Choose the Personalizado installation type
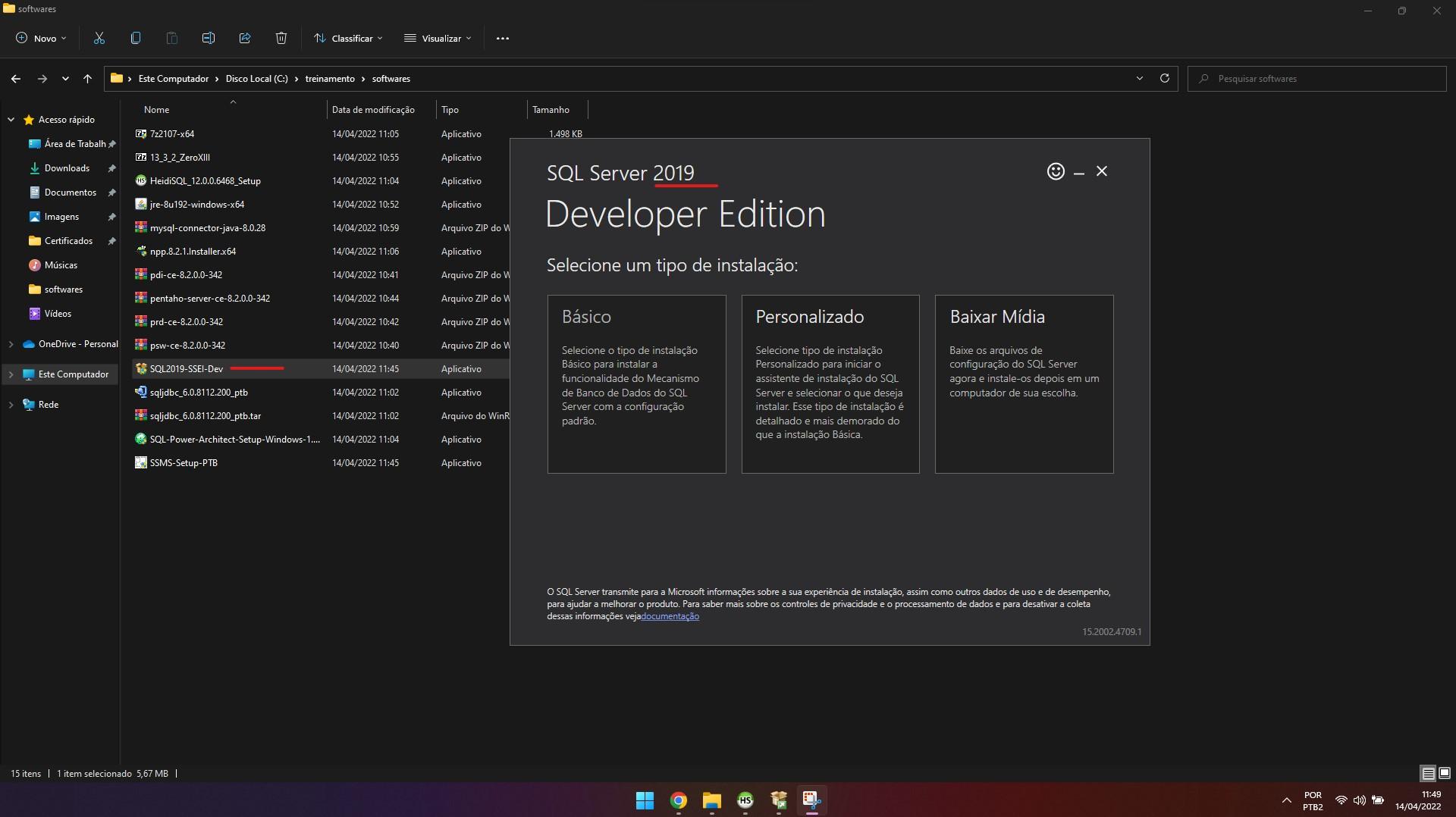The height and width of the screenshot is (817, 1456). pyautogui.click(x=830, y=383)
